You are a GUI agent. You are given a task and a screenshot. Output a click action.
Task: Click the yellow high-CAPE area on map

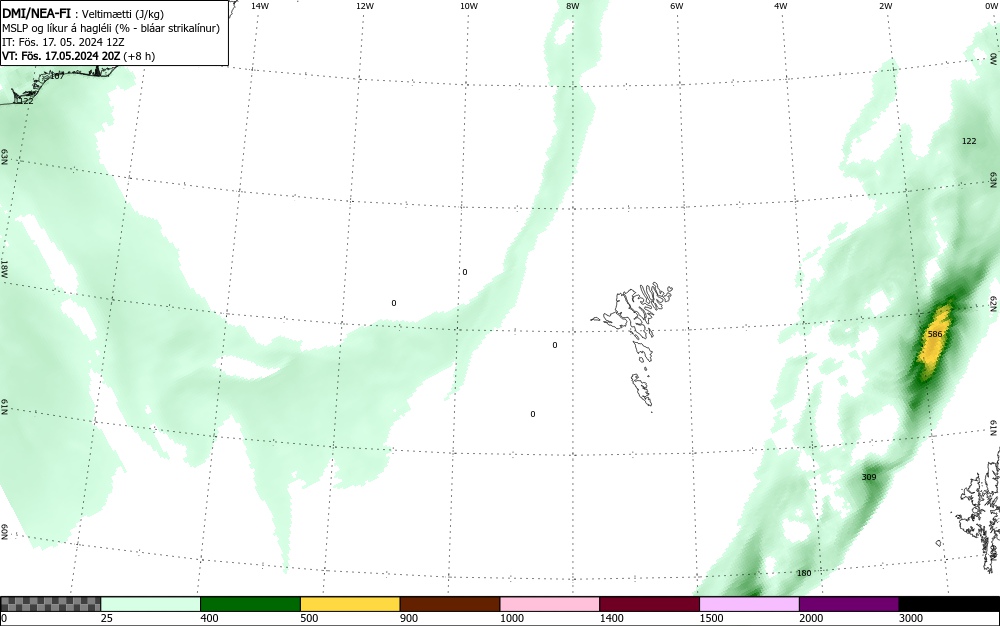tap(934, 341)
